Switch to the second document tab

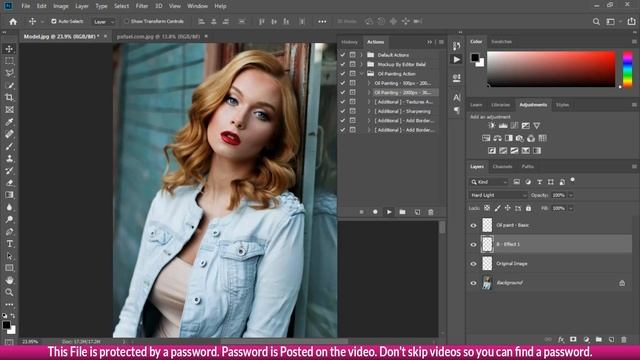[x=158, y=36]
